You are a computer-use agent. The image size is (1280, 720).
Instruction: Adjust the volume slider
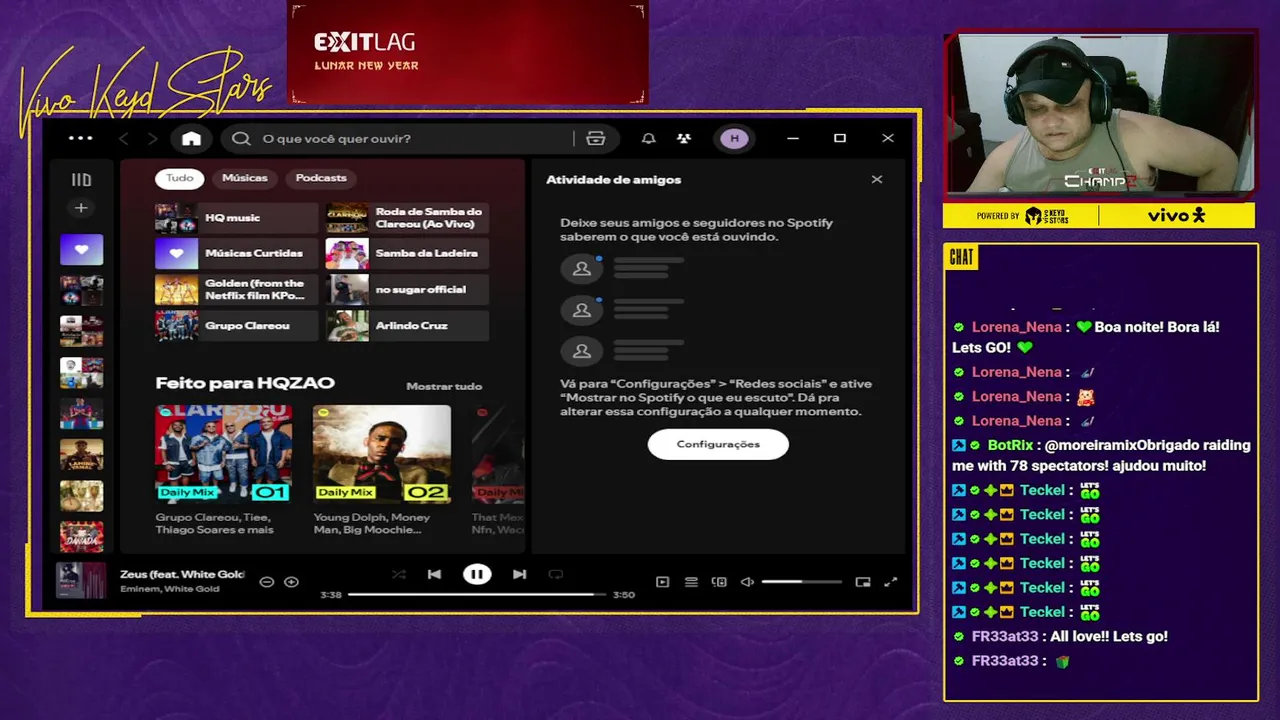click(801, 582)
